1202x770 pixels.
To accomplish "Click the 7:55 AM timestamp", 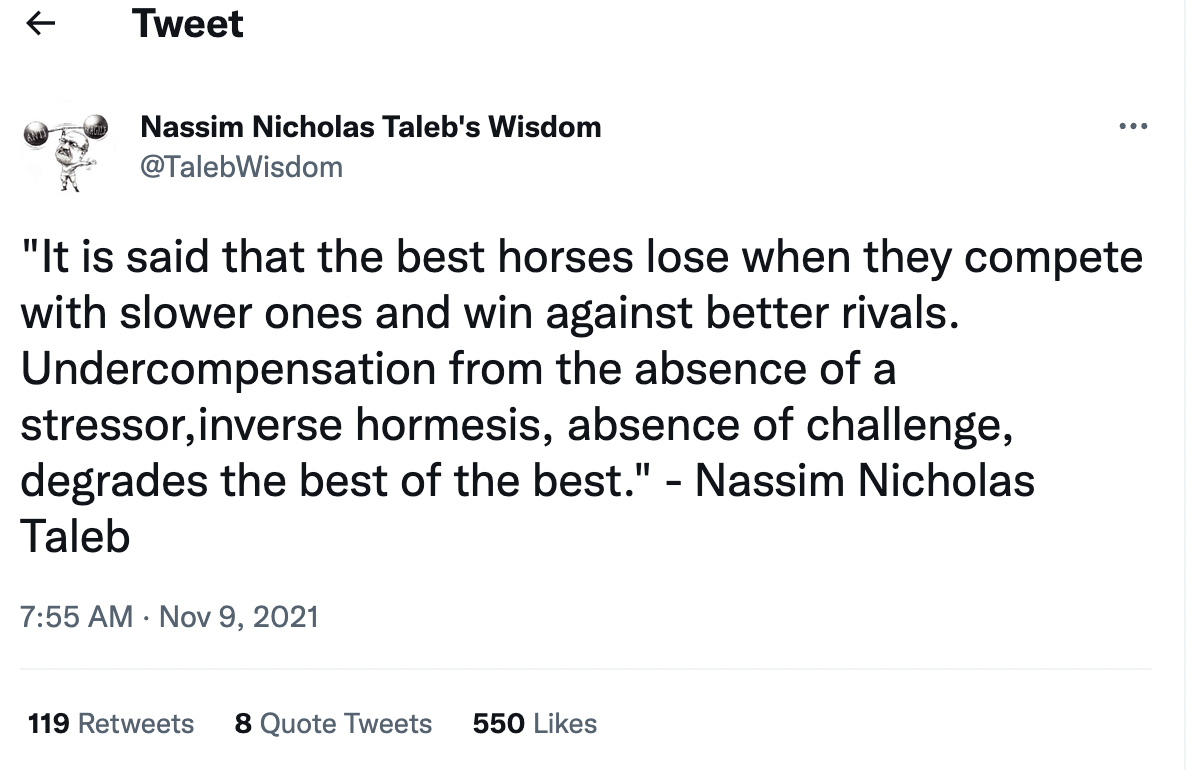I will pos(76,616).
